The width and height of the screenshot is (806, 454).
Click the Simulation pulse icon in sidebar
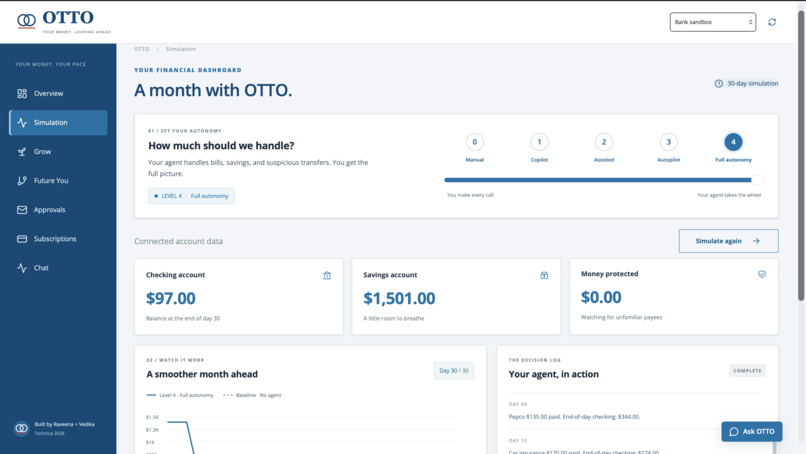pyautogui.click(x=22, y=122)
